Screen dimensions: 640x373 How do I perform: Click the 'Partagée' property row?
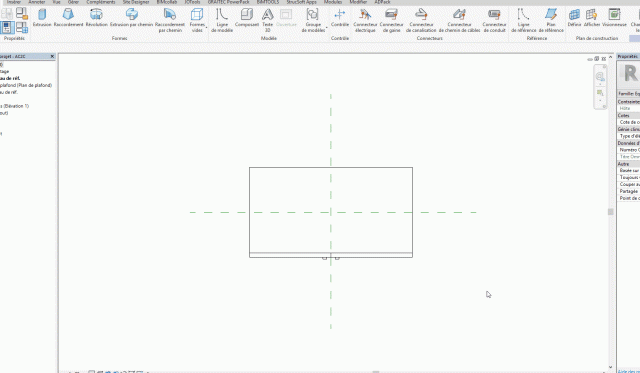[629, 191]
